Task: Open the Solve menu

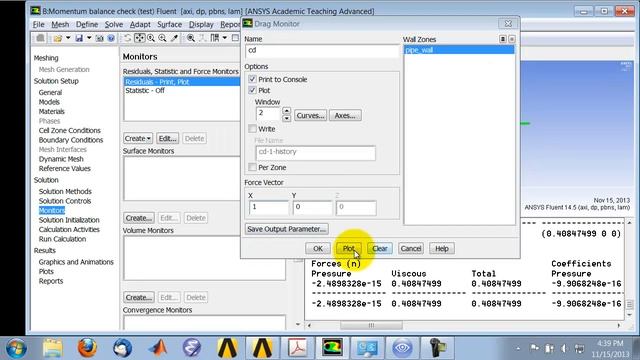Action: point(113,24)
